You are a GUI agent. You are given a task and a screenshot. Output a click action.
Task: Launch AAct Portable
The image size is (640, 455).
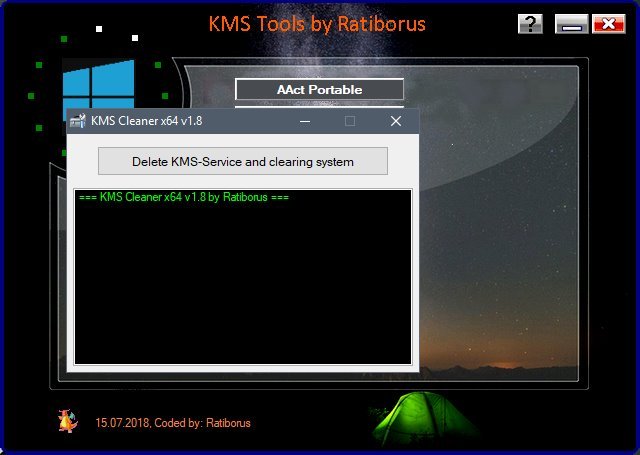tap(319, 89)
